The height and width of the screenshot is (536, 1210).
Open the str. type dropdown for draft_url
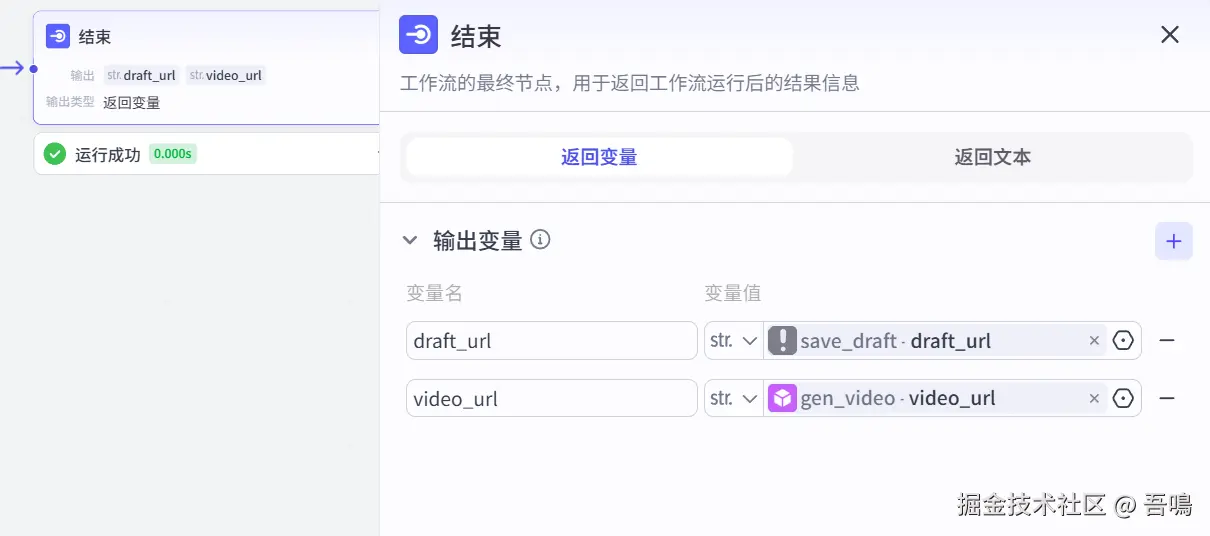[734, 341]
